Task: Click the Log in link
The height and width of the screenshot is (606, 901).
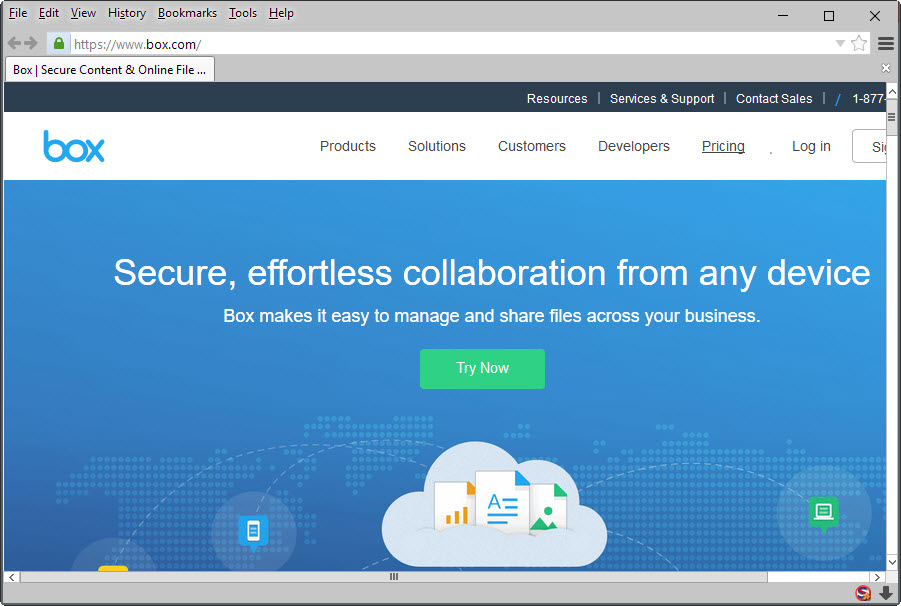Action: (x=811, y=146)
